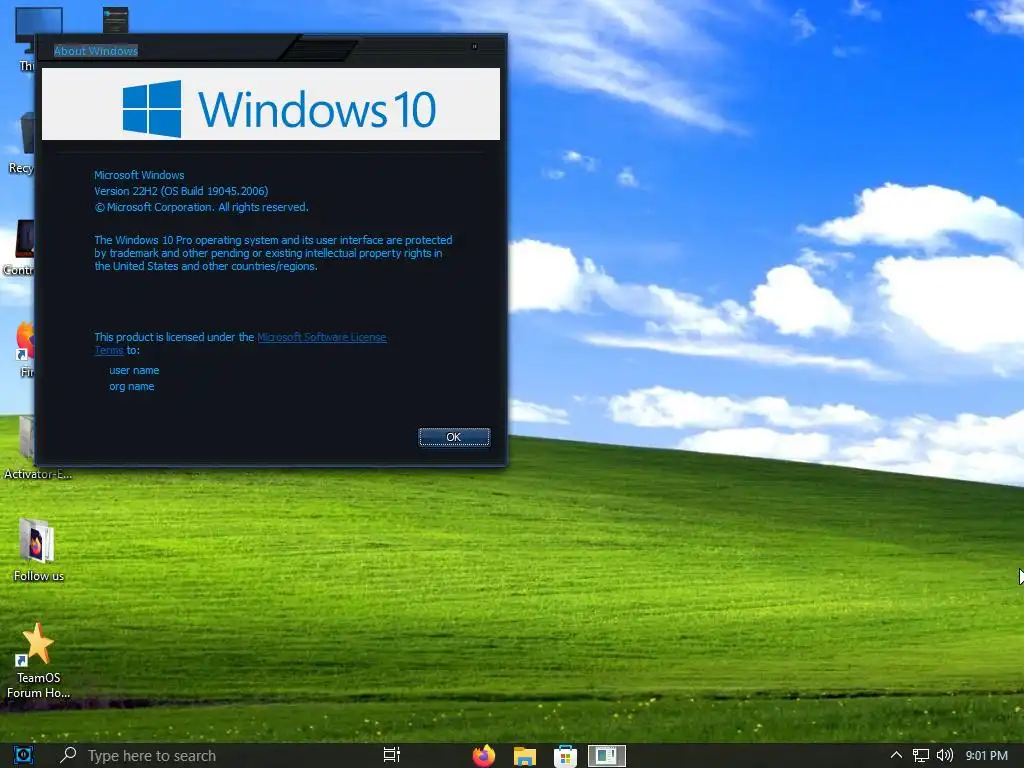This screenshot has height=768, width=1024.
Task: Click OK in About Windows dialog
Action: (x=454, y=437)
